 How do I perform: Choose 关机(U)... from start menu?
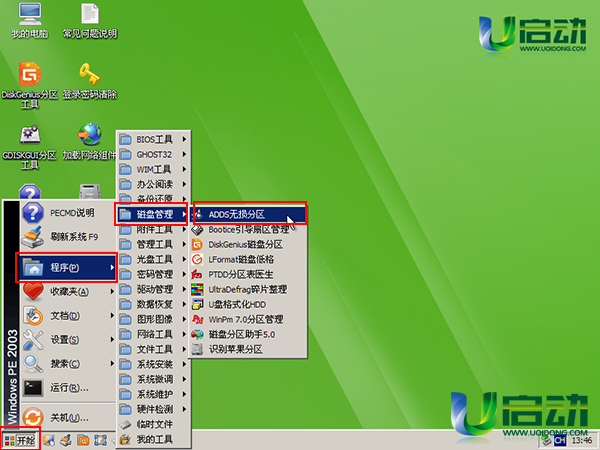[x=68, y=418]
